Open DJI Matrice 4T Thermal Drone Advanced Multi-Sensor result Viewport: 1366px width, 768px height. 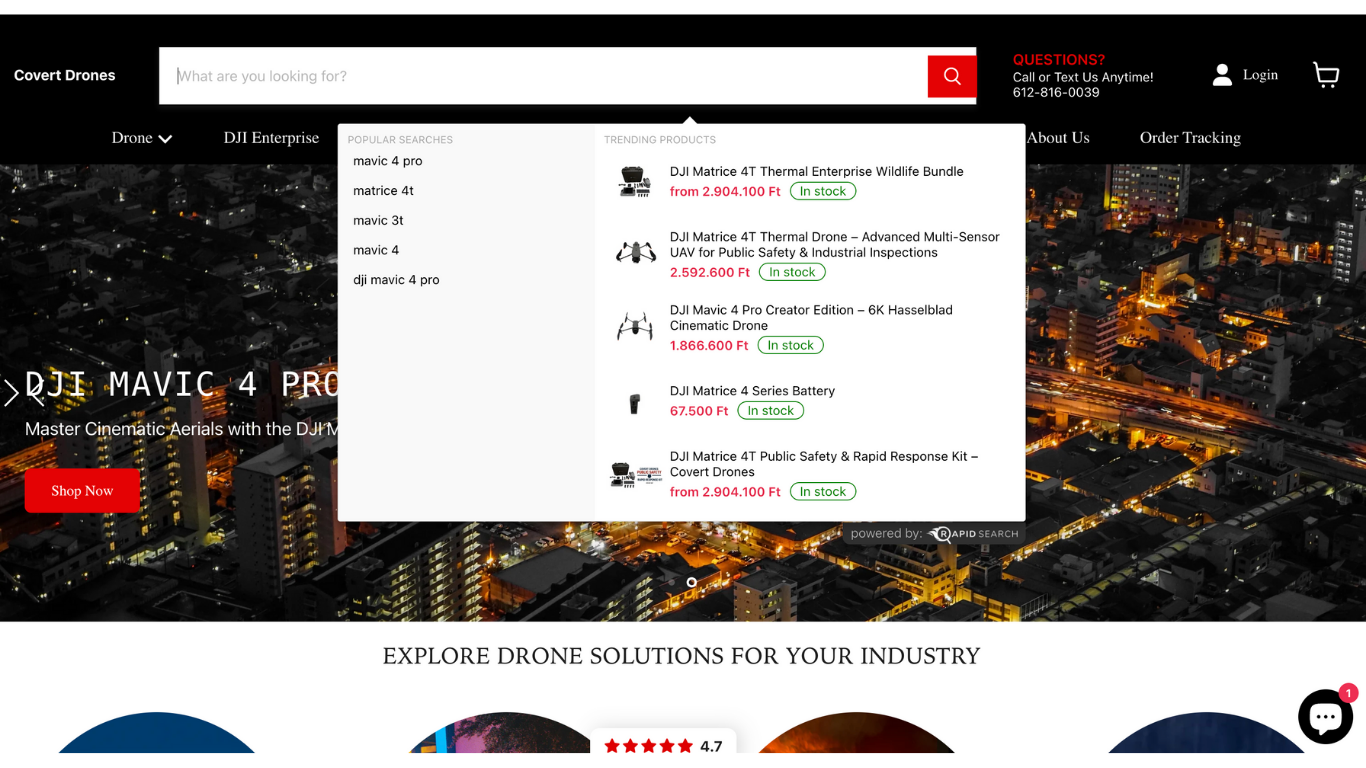(x=835, y=245)
